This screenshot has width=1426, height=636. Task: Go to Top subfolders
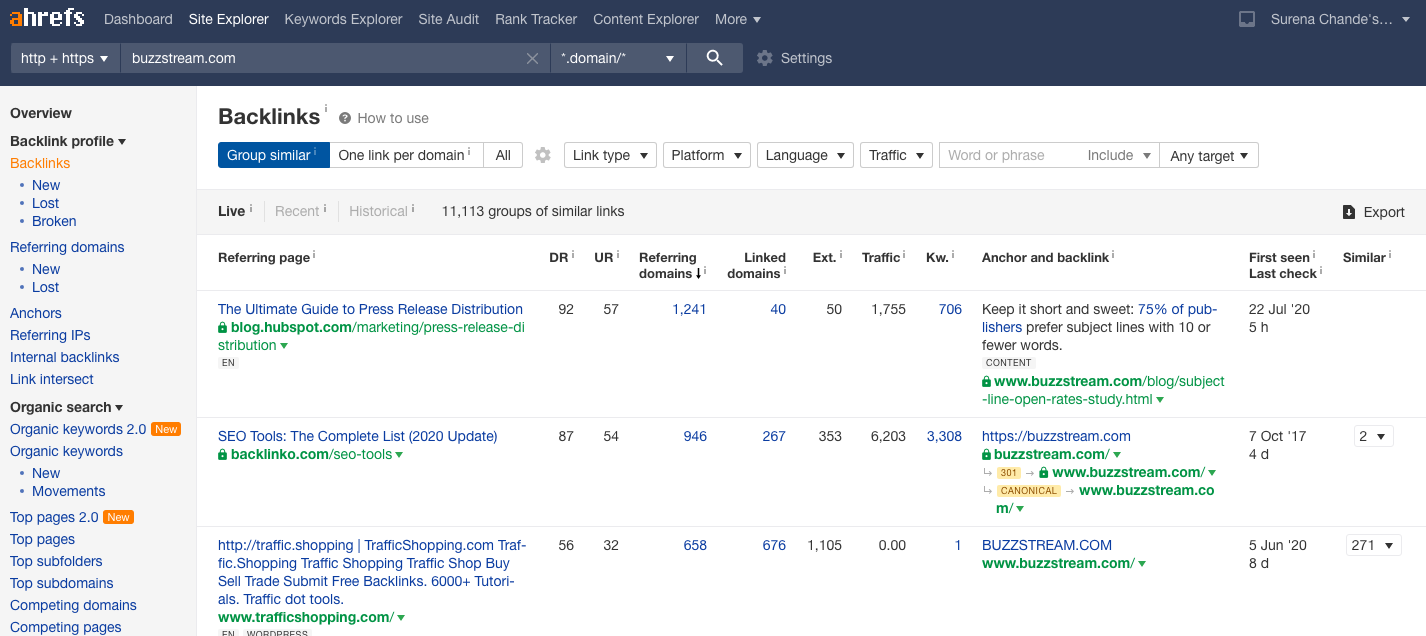56,561
